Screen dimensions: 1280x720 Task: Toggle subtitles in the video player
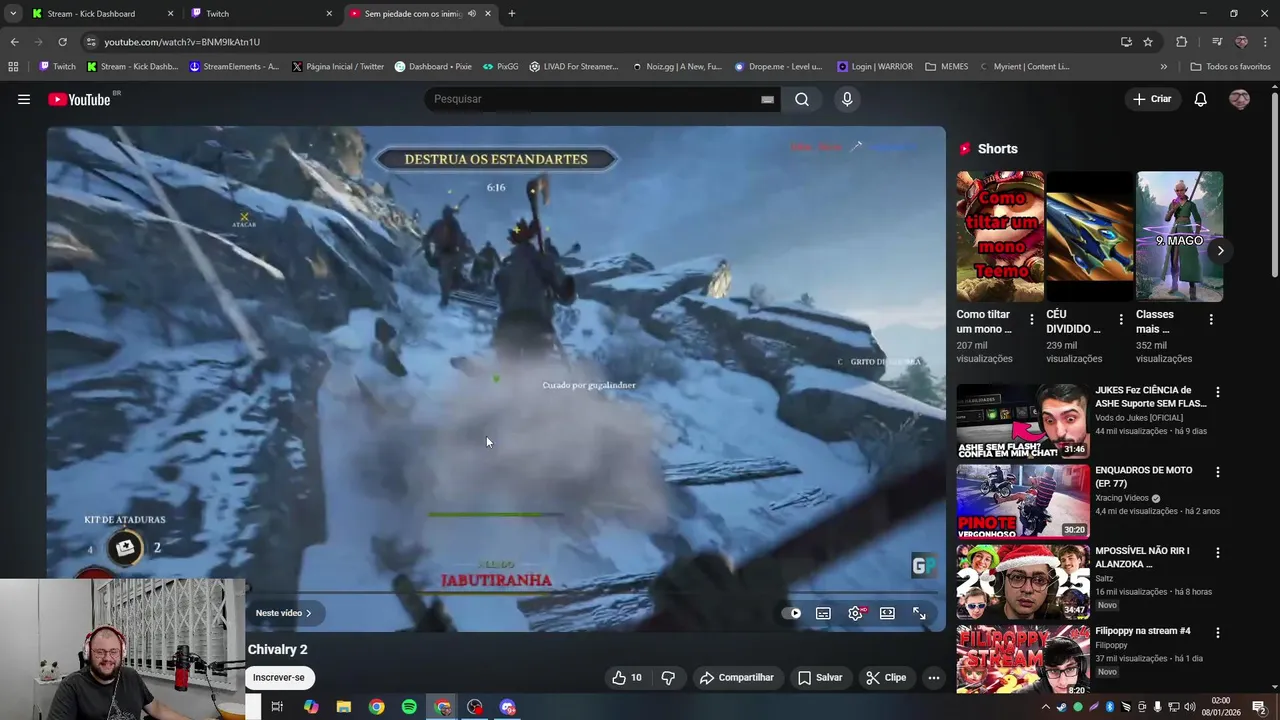823,613
